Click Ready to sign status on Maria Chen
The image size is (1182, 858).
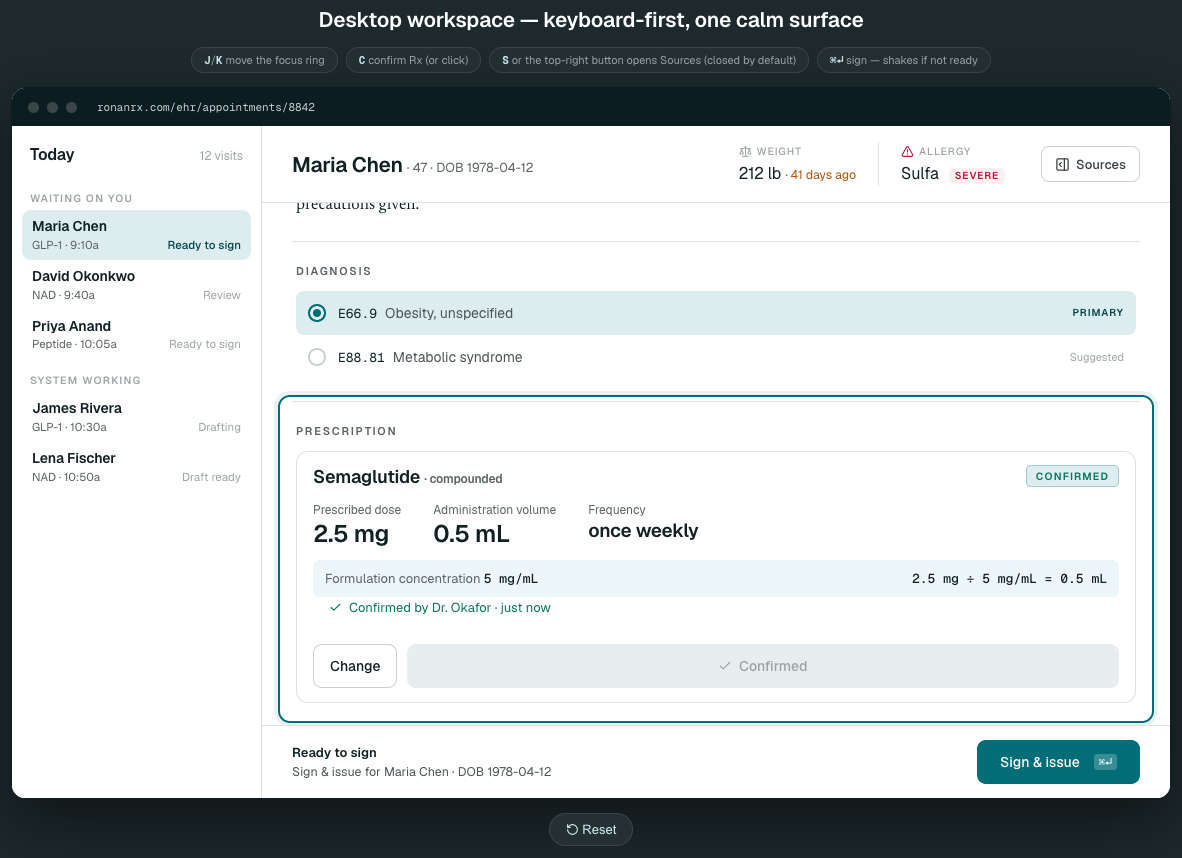pyautogui.click(x=204, y=245)
